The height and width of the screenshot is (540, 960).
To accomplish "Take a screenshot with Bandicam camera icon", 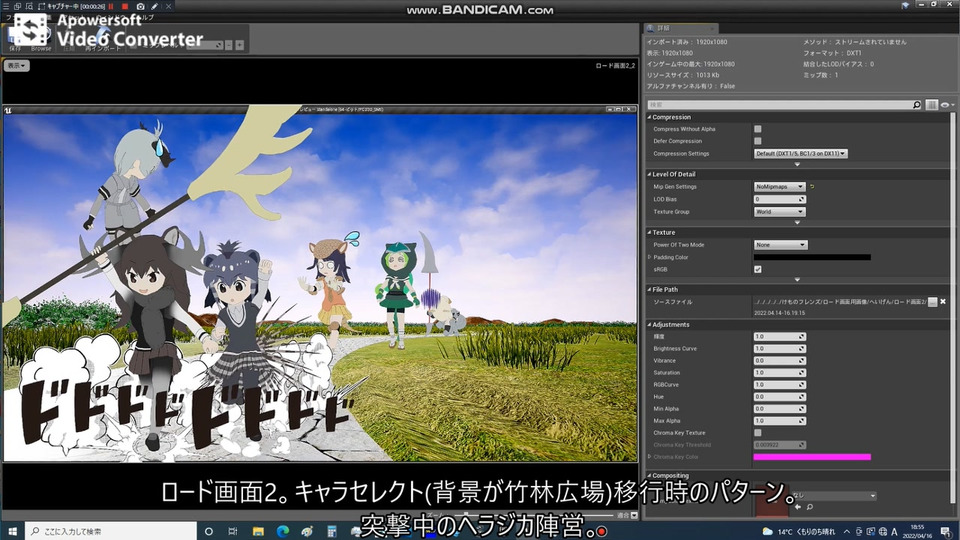I will [140, 6].
